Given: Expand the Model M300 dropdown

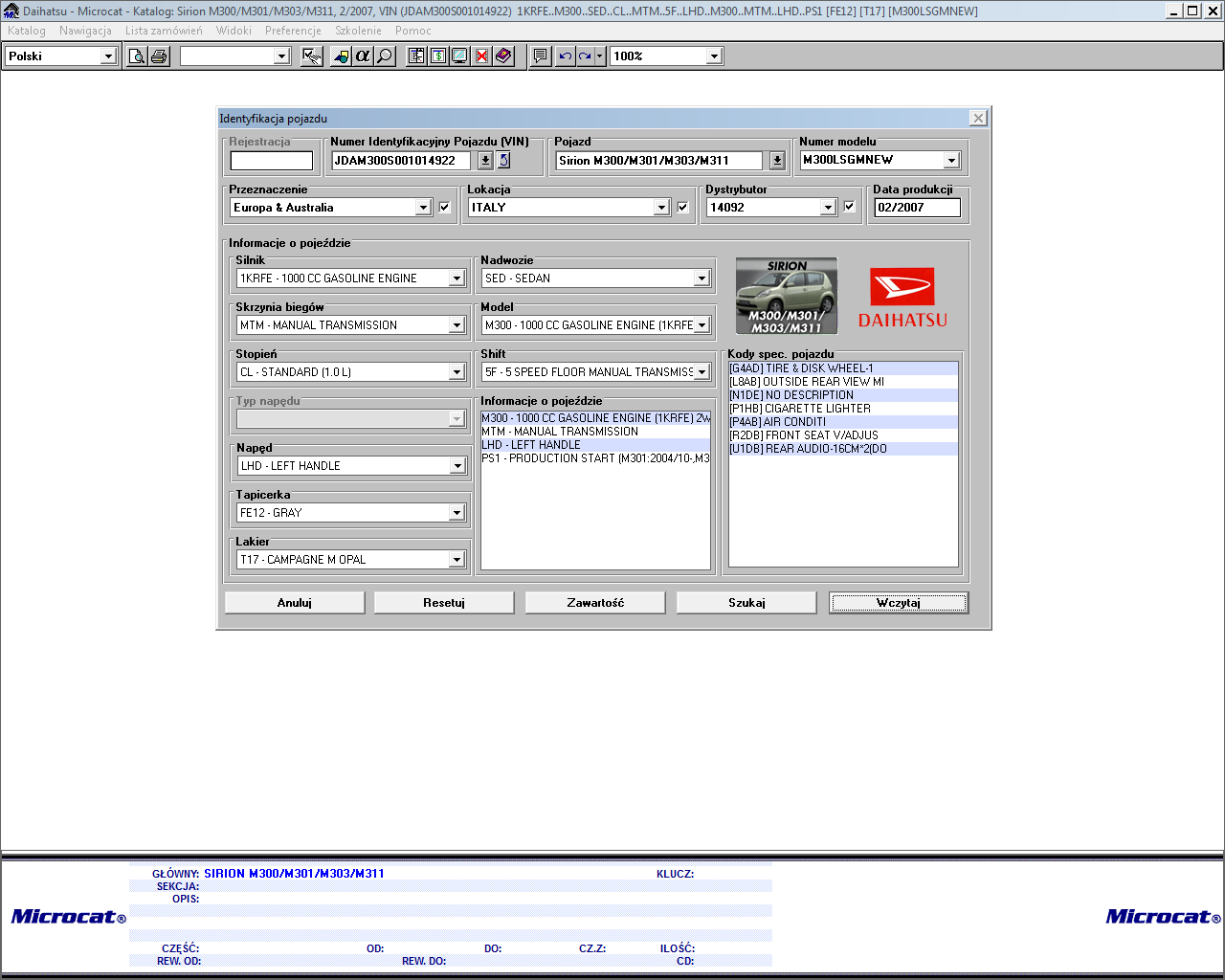Looking at the screenshot, I should pos(702,325).
